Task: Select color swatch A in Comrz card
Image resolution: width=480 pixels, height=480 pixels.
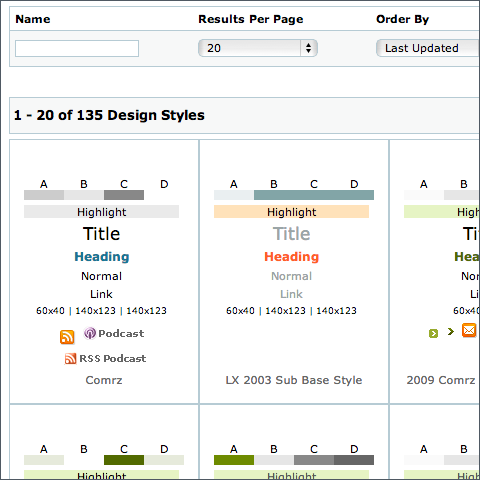Action: [x=44, y=195]
